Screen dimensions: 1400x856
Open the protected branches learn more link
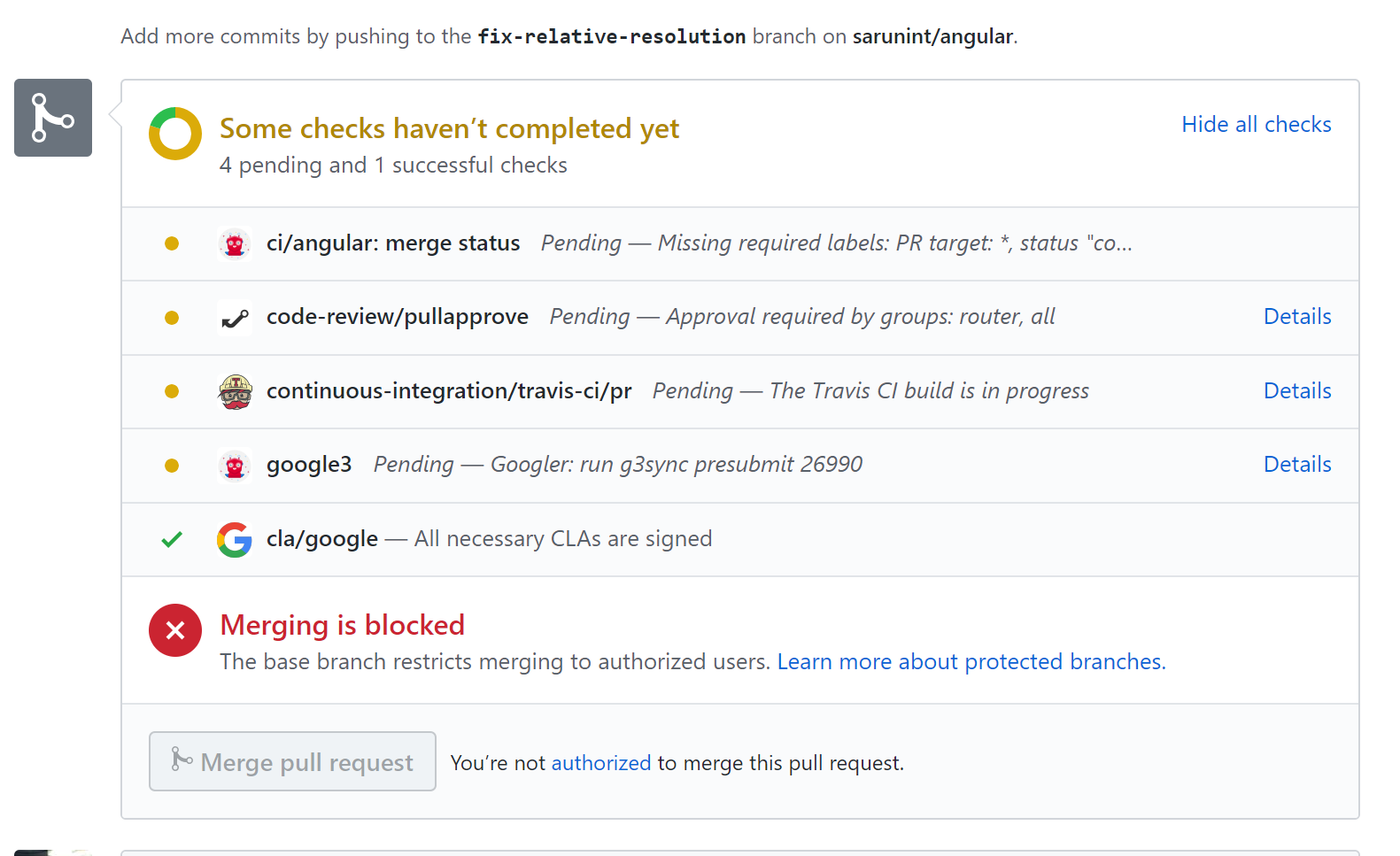click(x=971, y=661)
